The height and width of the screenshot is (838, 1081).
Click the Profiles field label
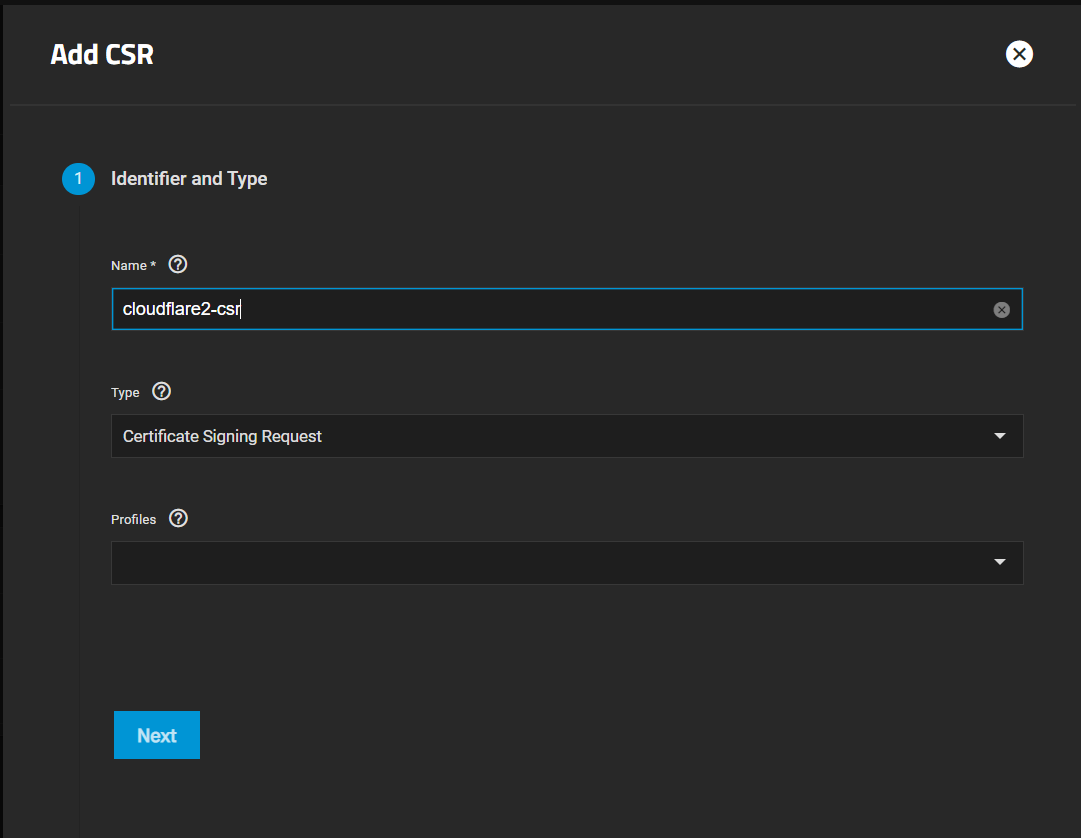[x=134, y=519]
